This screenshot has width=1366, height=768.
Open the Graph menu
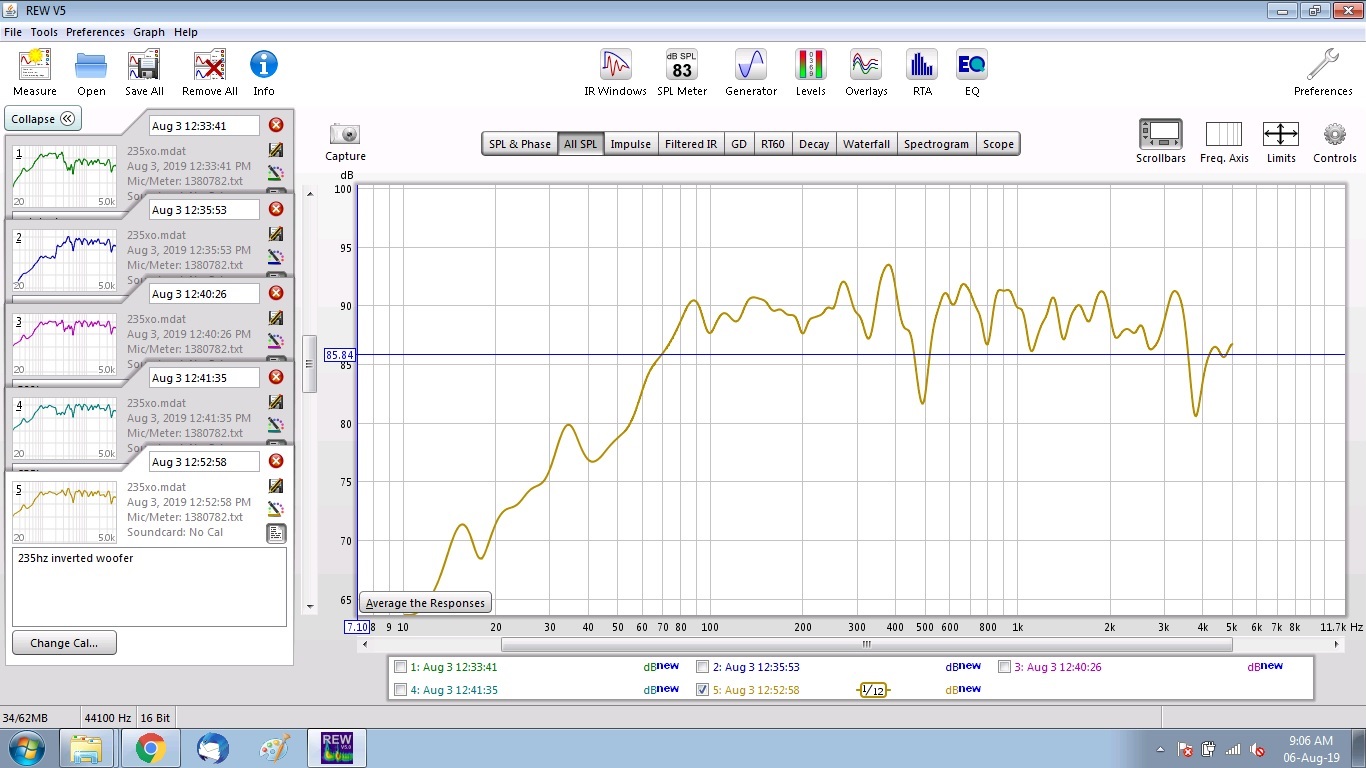pyautogui.click(x=149, y=32)
